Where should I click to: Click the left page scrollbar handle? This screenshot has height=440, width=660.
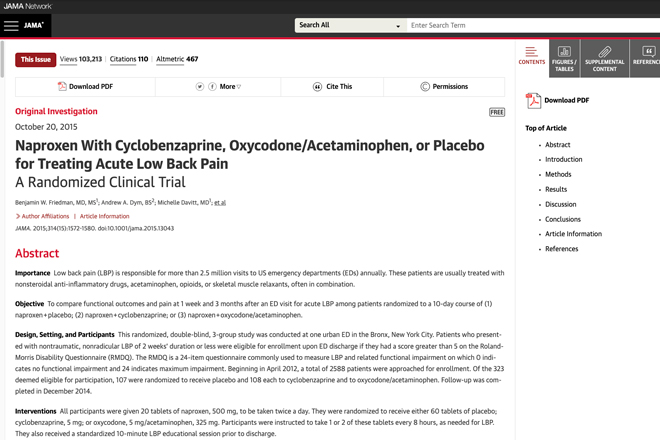coord(2,59)
